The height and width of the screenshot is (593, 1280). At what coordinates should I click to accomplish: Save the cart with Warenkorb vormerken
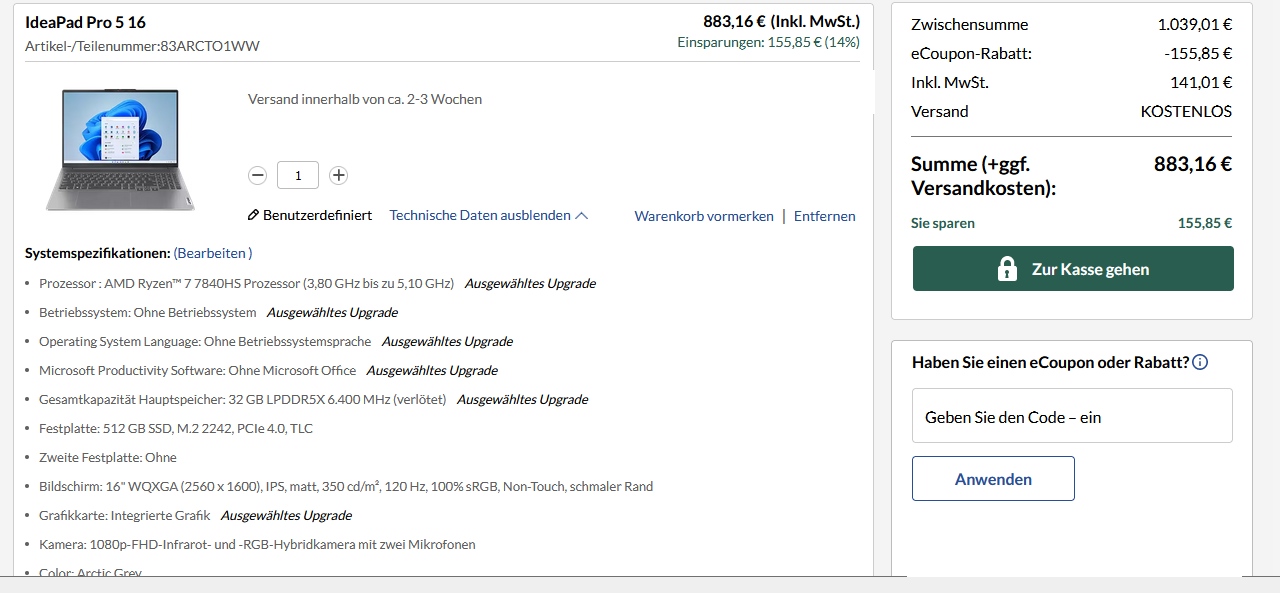[x=704, y=216]
